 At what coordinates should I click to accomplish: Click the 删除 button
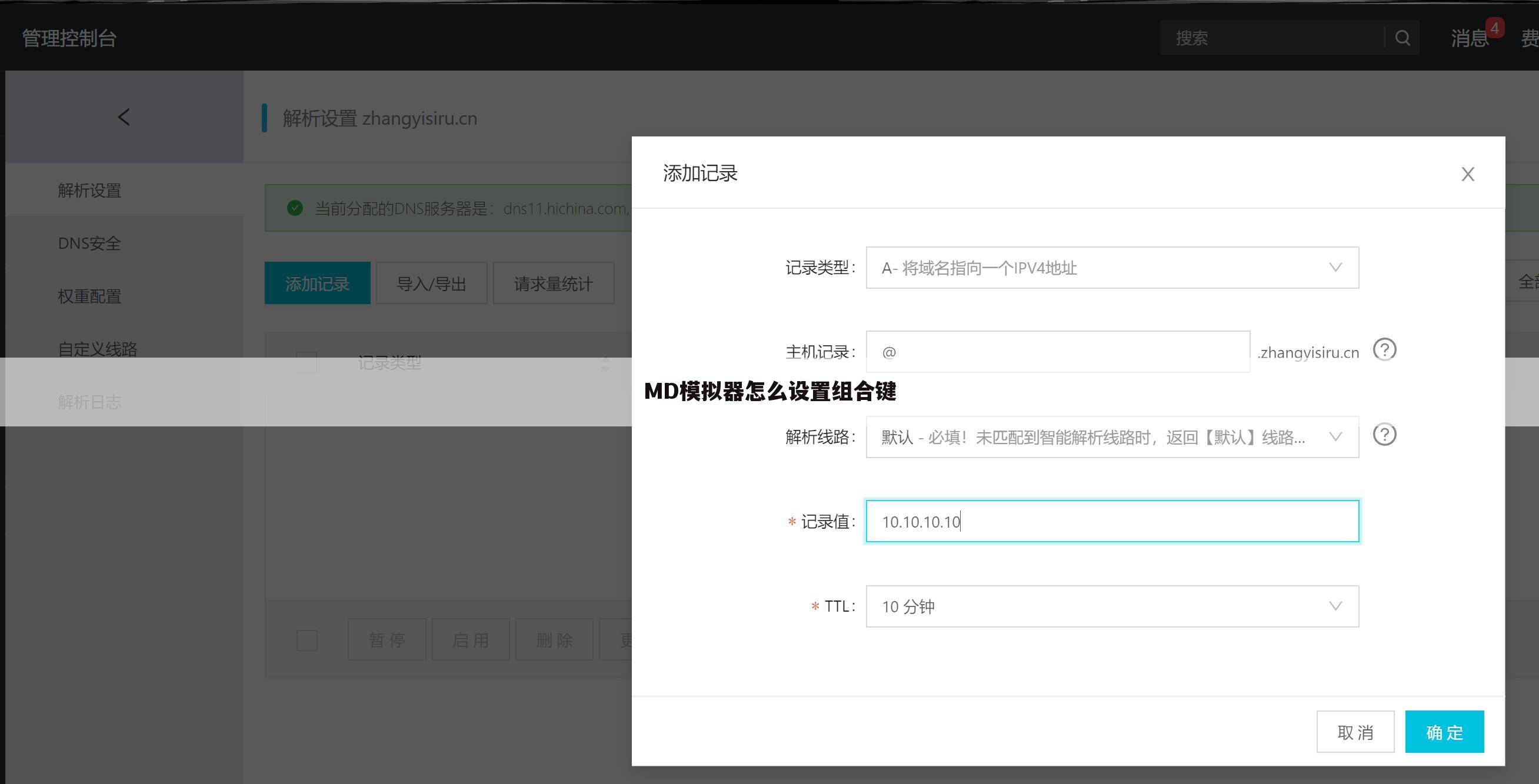click(x=554, y=639)
